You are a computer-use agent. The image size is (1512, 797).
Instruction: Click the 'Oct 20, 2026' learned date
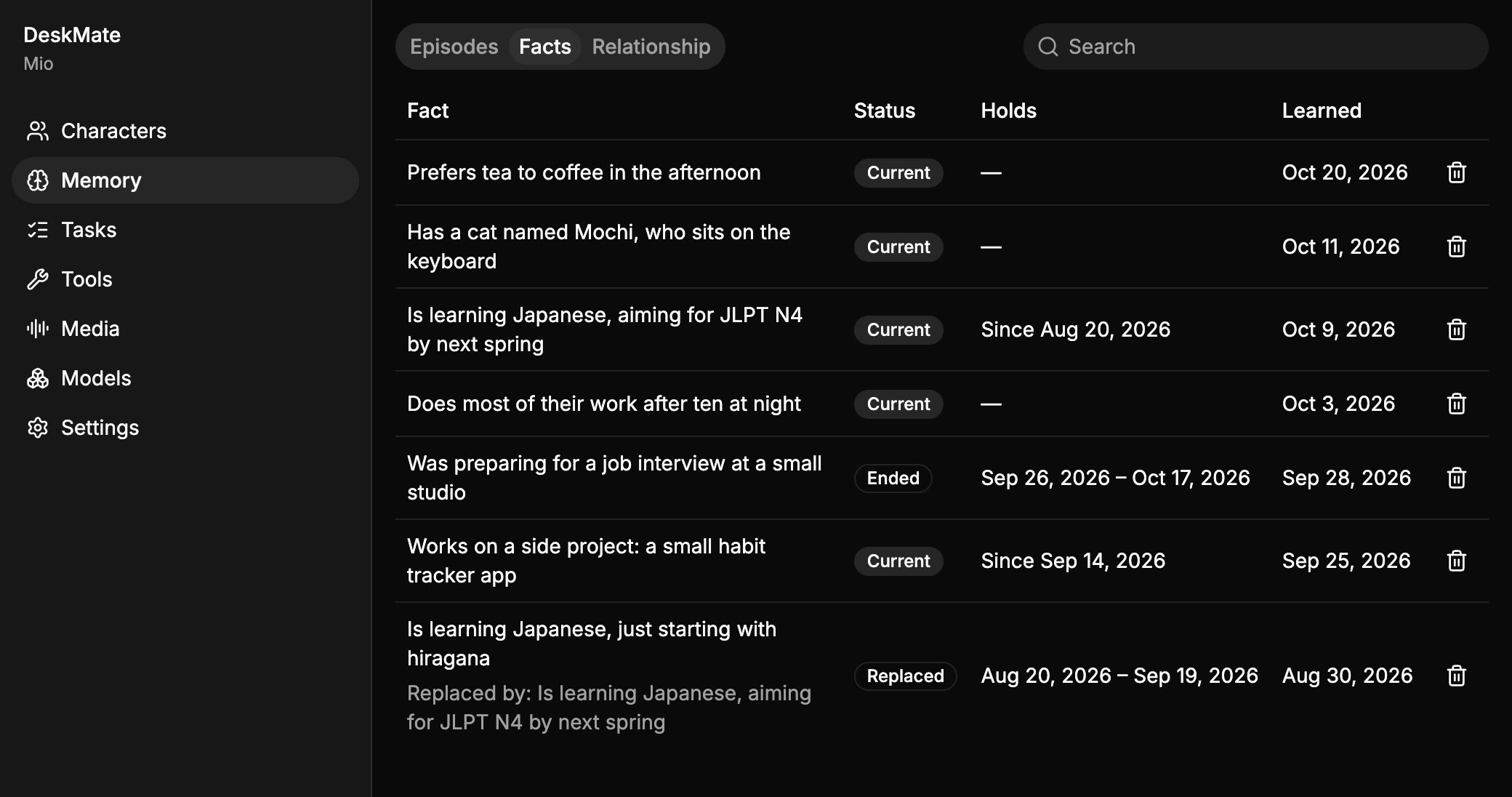coord(1345,172)
